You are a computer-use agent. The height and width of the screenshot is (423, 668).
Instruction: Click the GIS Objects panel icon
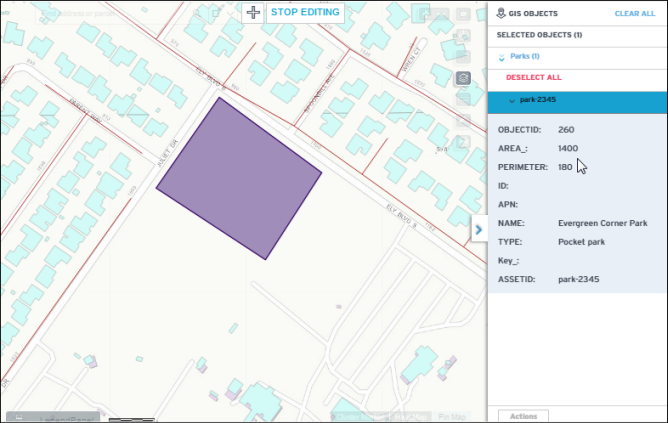click(x=501, y=13)
